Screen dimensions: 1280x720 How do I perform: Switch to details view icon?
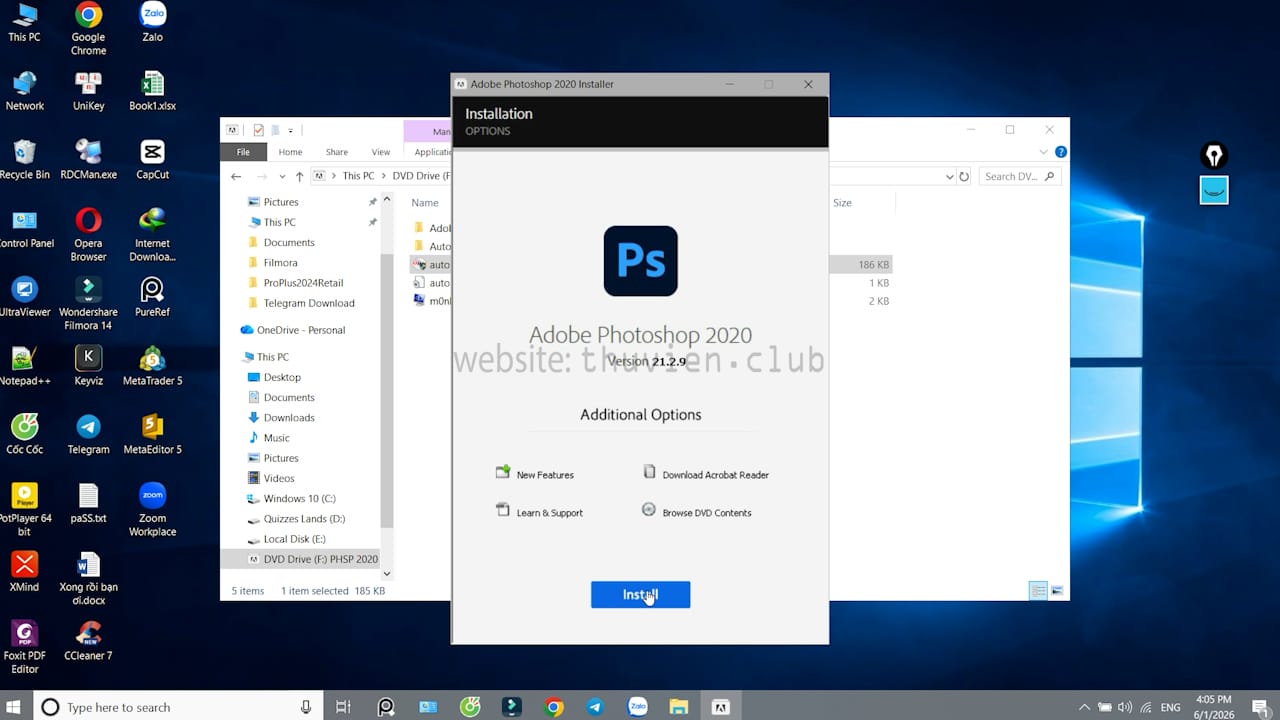(1038, 591)
